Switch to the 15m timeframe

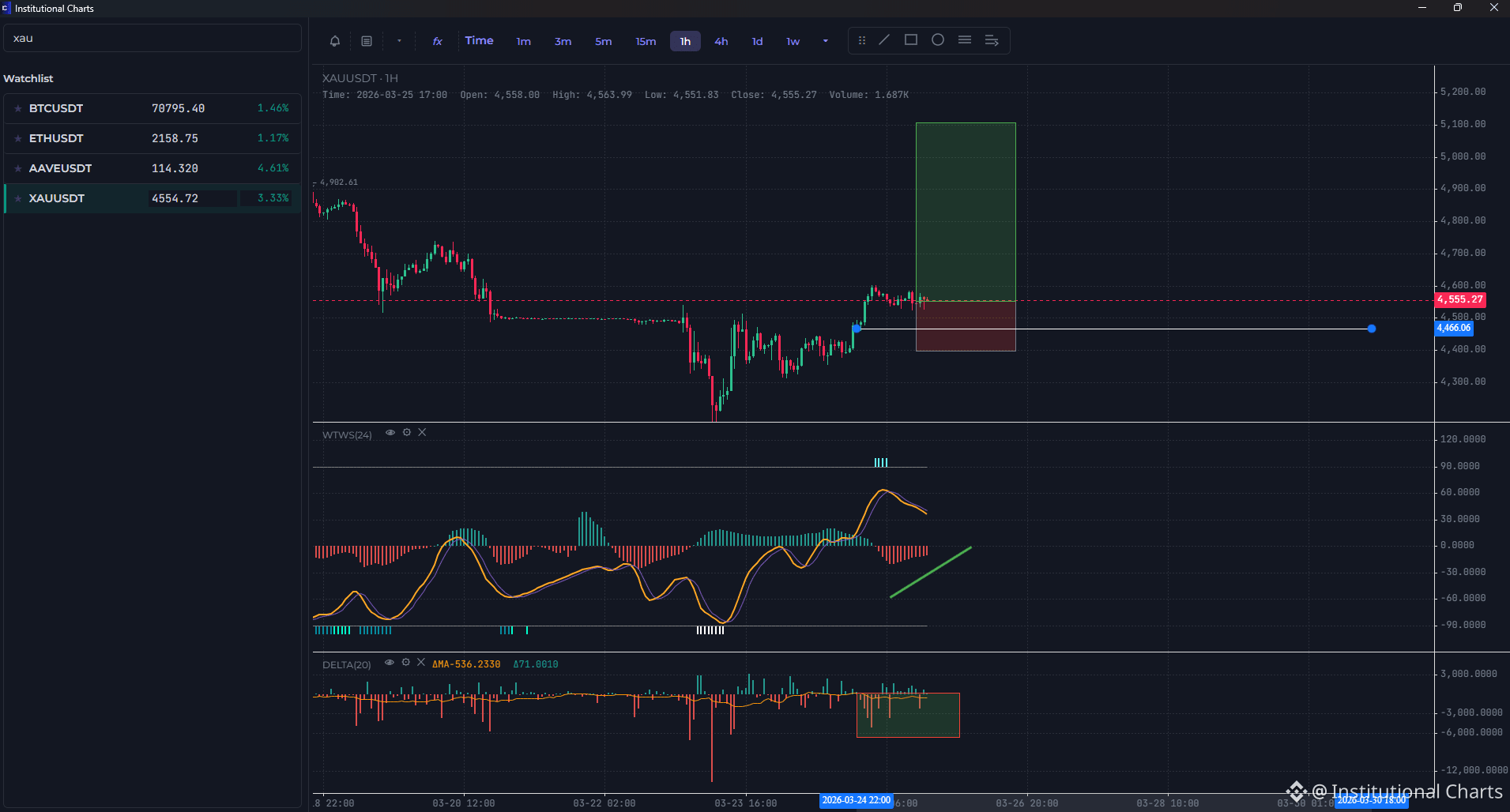(x=646, y=41)
